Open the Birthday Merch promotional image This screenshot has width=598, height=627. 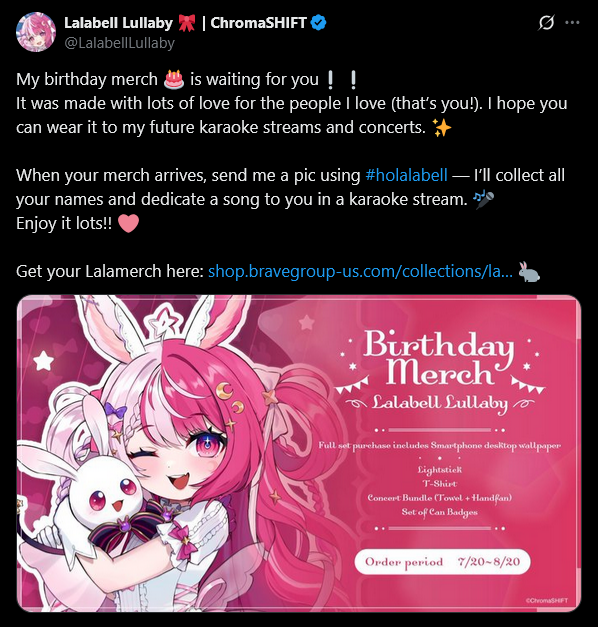coord(299,453)
